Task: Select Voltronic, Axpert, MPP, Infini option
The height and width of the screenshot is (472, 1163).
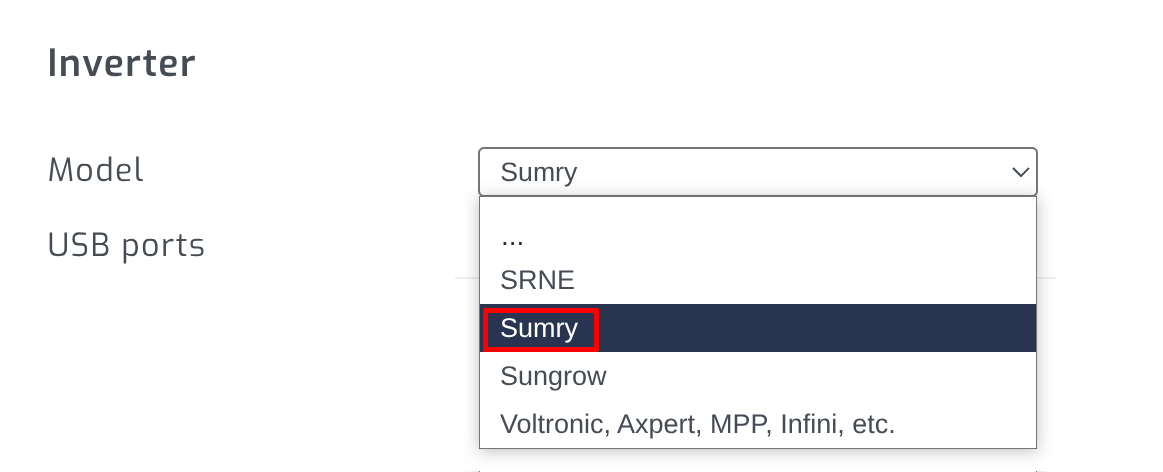Action: pyautogui.click(x=697, y=424)
